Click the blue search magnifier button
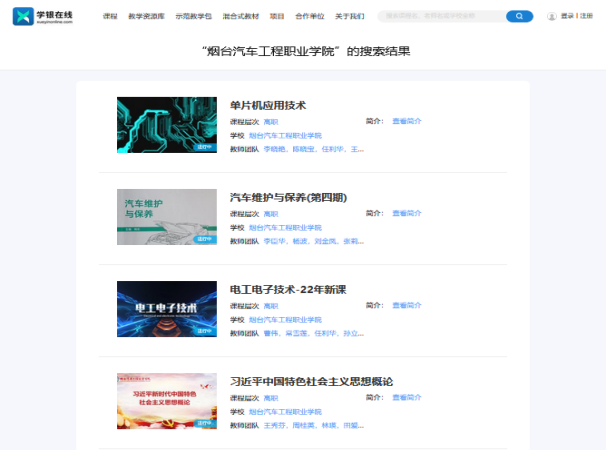606x450 pixels. 519,16
